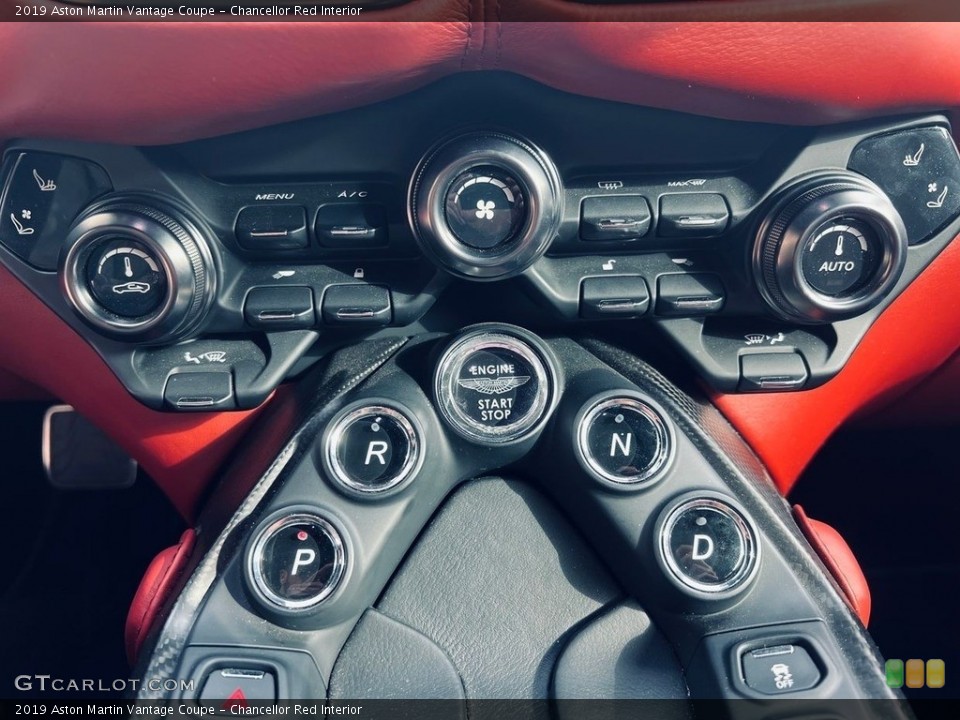The image size is (960, 720).
Task: Click the right air distribution mode button
Action: 773,370
